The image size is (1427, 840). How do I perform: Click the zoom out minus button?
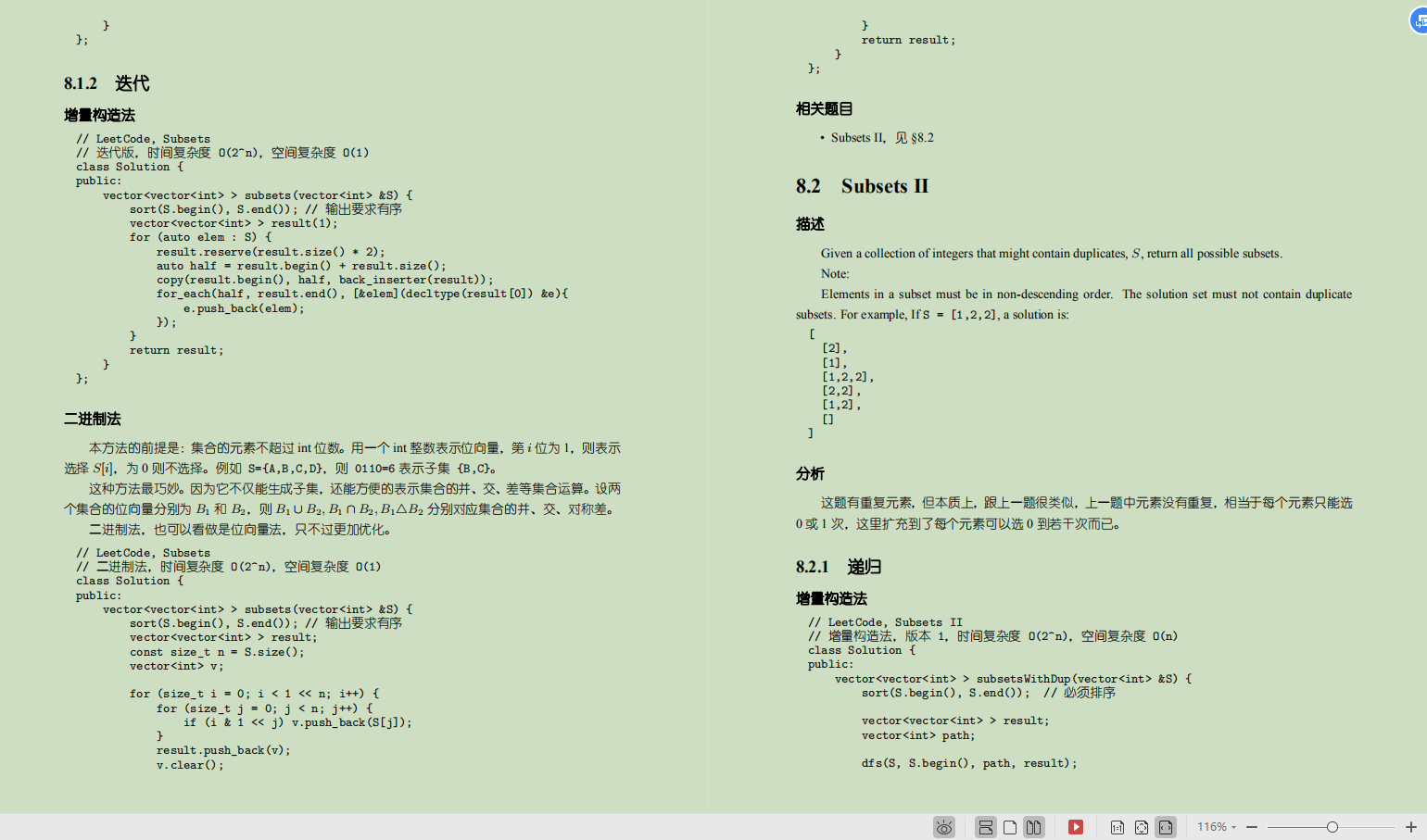point(1252,827)
